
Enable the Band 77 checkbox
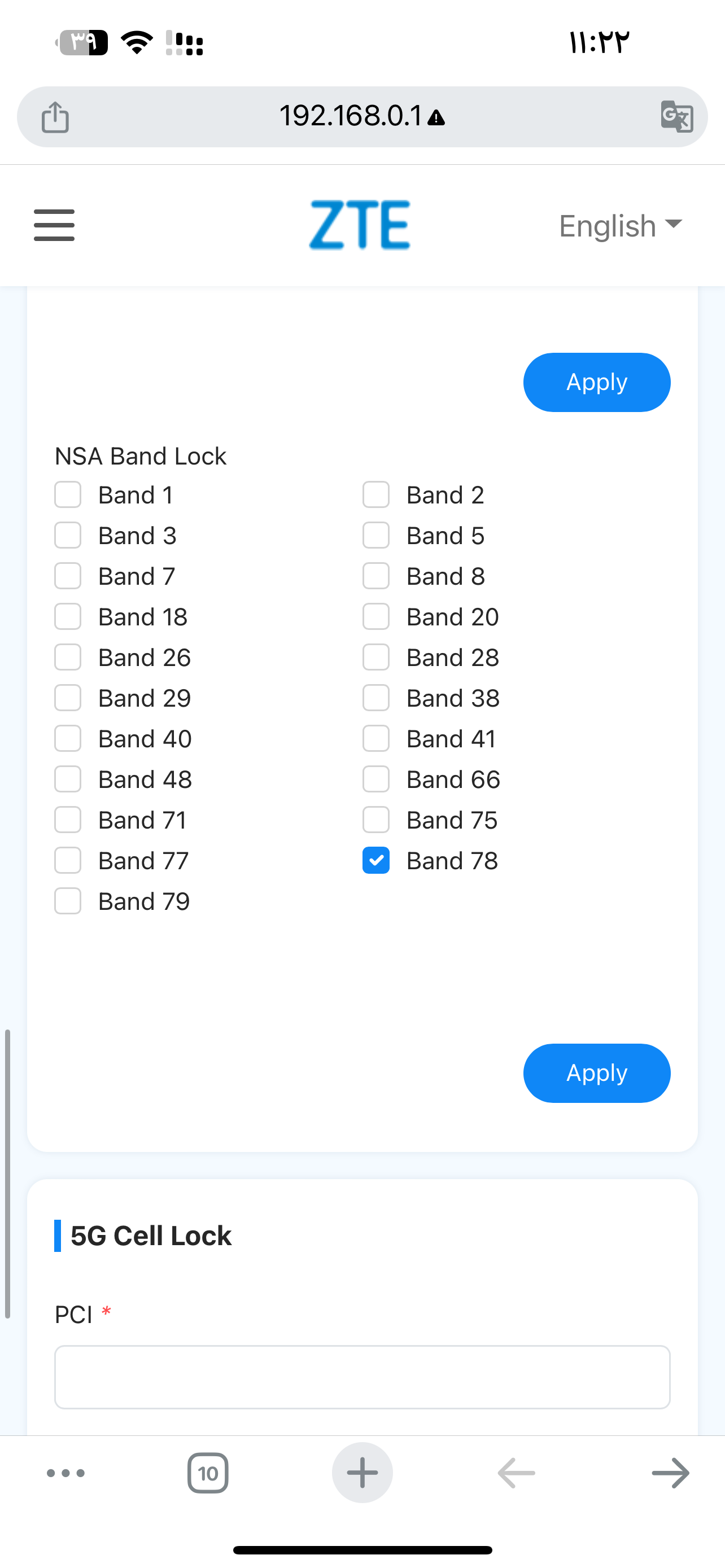(x=68, y=861)
